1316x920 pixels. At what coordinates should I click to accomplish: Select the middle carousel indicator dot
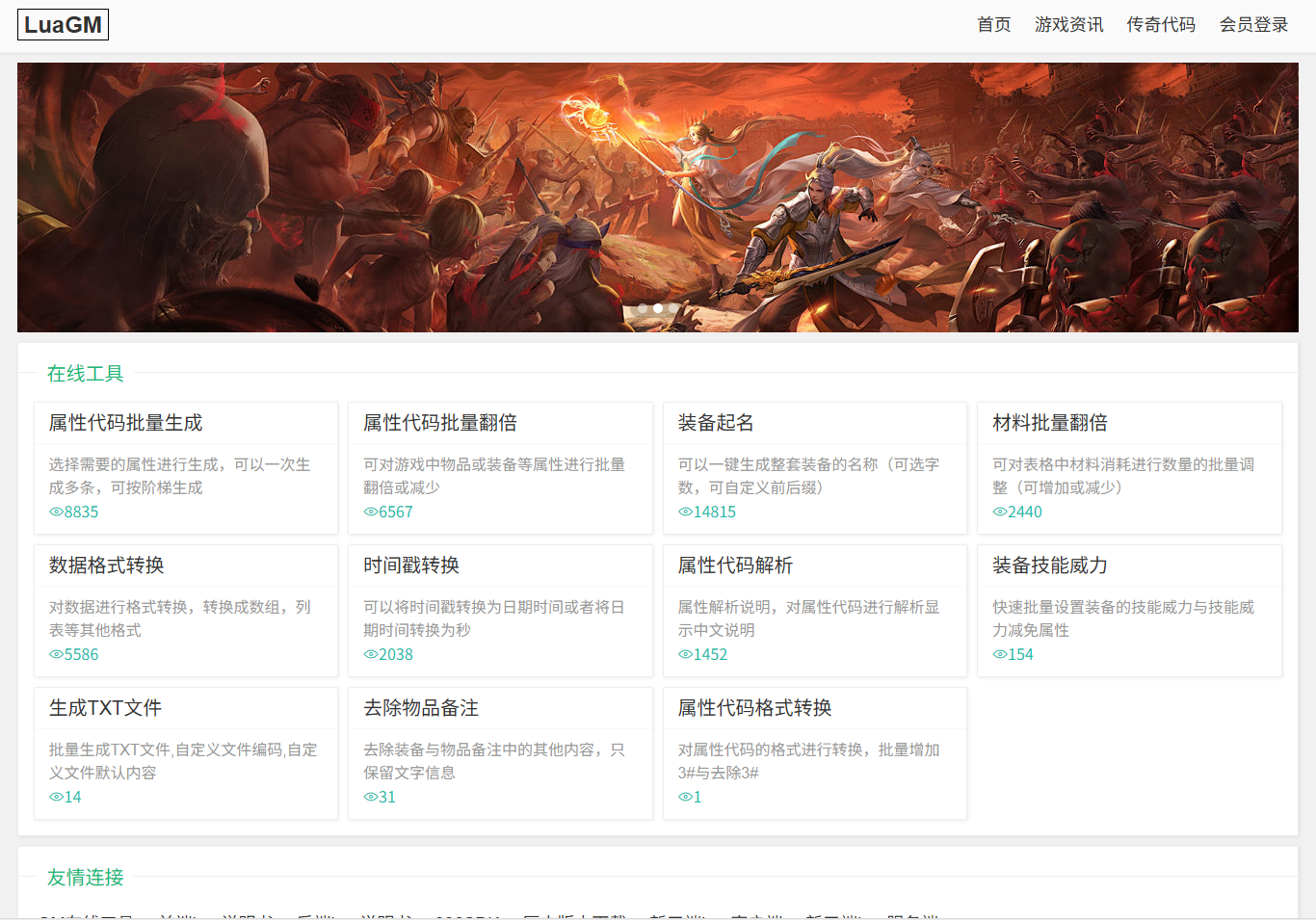pos(658,308)
